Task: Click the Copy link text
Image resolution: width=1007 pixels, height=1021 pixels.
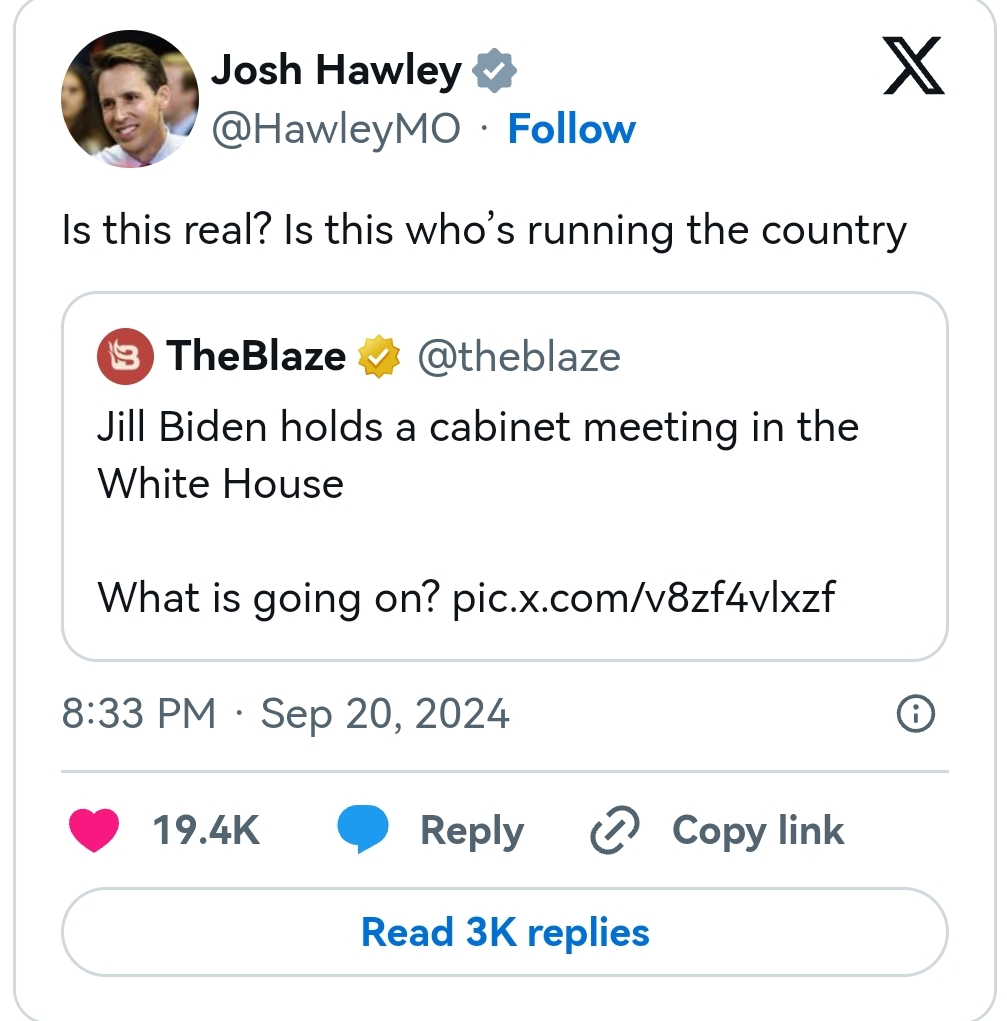Action: (758, 831)
